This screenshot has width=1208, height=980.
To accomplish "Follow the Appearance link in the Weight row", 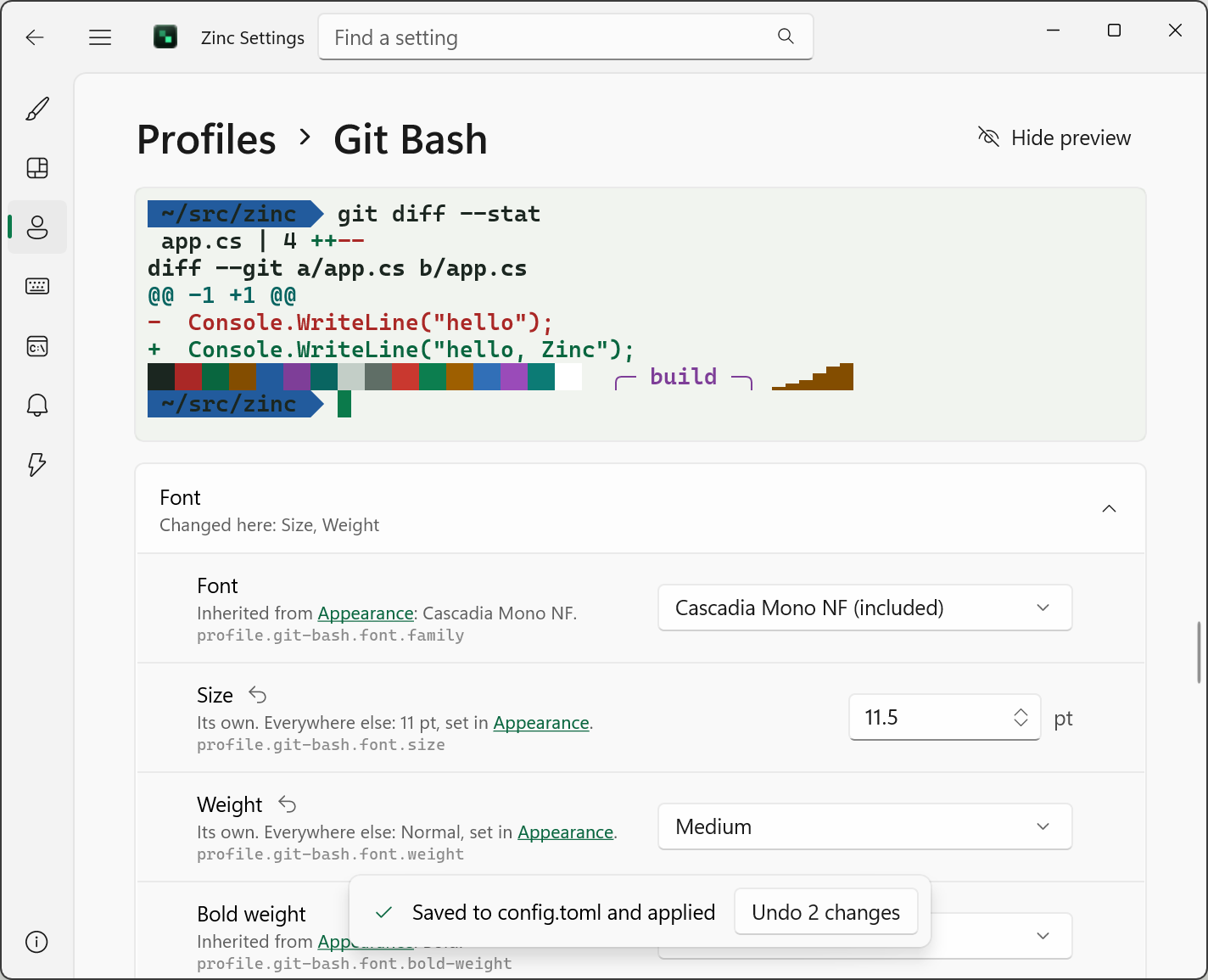I will tap(566, 832).
